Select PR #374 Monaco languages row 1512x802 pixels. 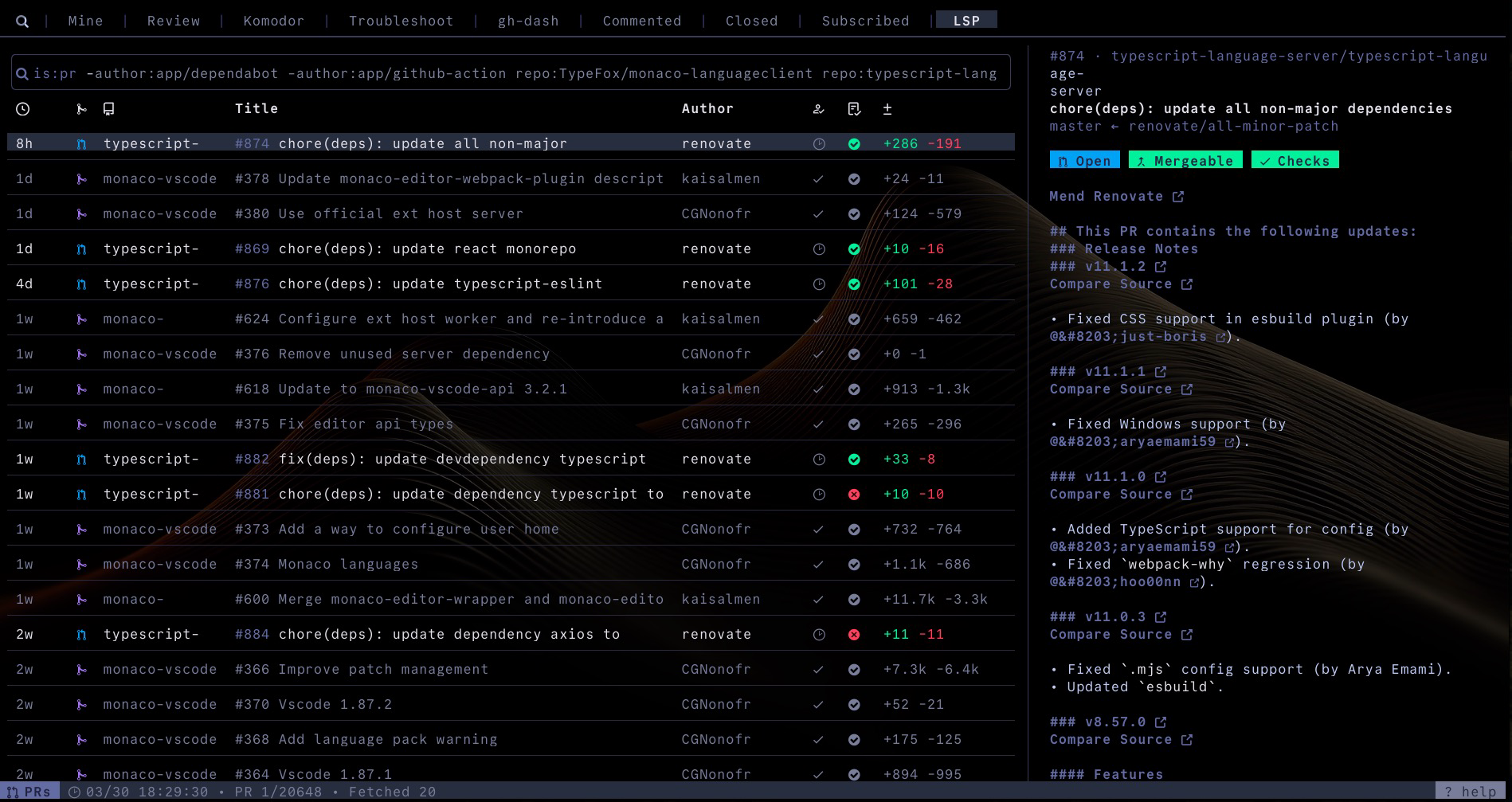[x=511, y=565]
